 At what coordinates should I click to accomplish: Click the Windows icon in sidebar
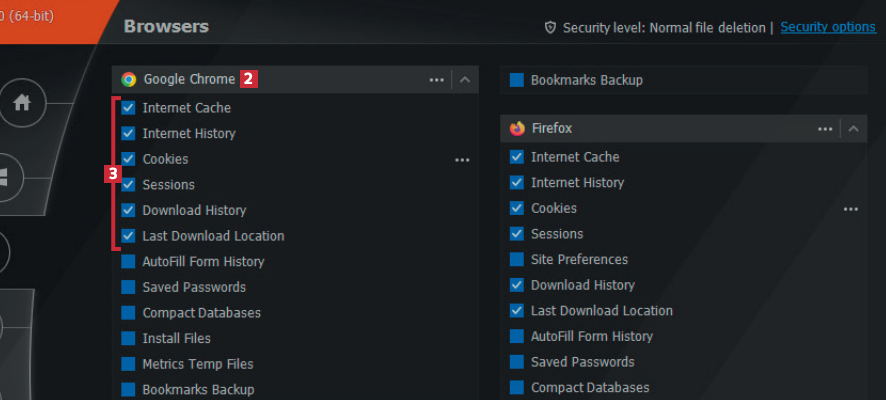(x=5, y=177)
